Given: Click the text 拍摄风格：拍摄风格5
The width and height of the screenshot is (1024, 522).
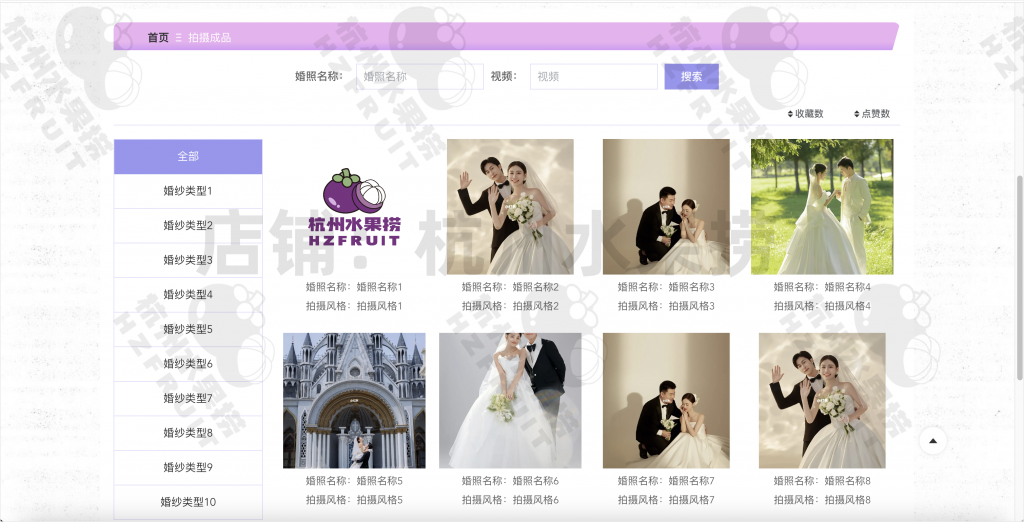Looking at the screenshot, I should pyautogui.click(x=354, y=500).
